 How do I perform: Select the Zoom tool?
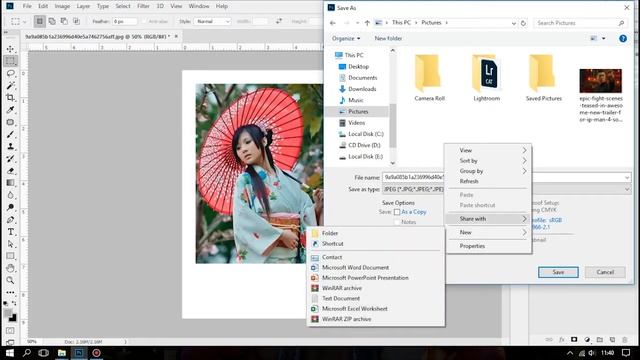coord(11,280)
